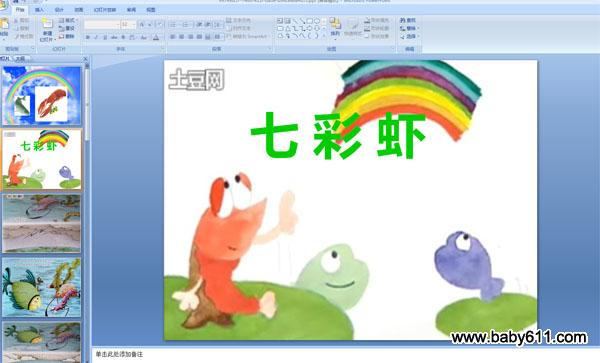This screenshot has width=600, height=363.
Task: Open the Slide Show (幻灯片放映) ribbon tab
Action: pyautogui.click(x=105, y=10)
